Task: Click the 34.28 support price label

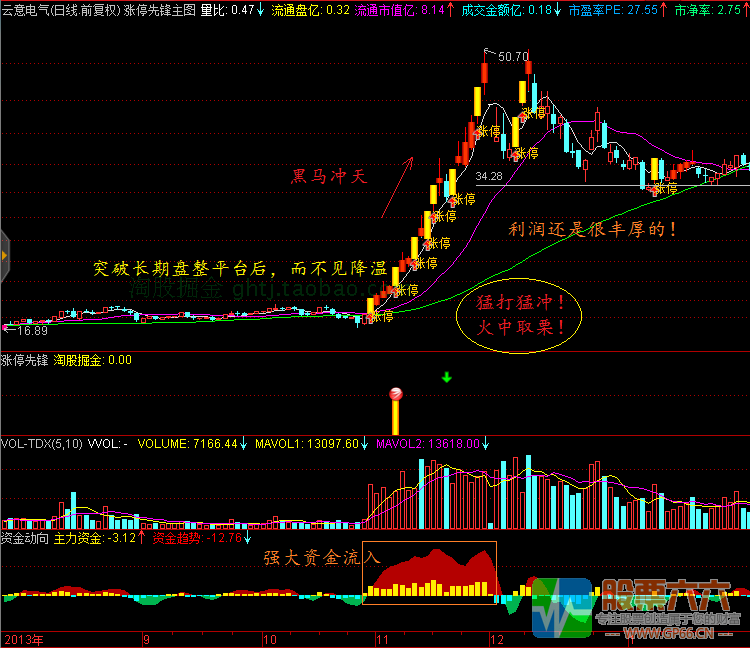Action: pyautogui.click(x=490, y=176)
